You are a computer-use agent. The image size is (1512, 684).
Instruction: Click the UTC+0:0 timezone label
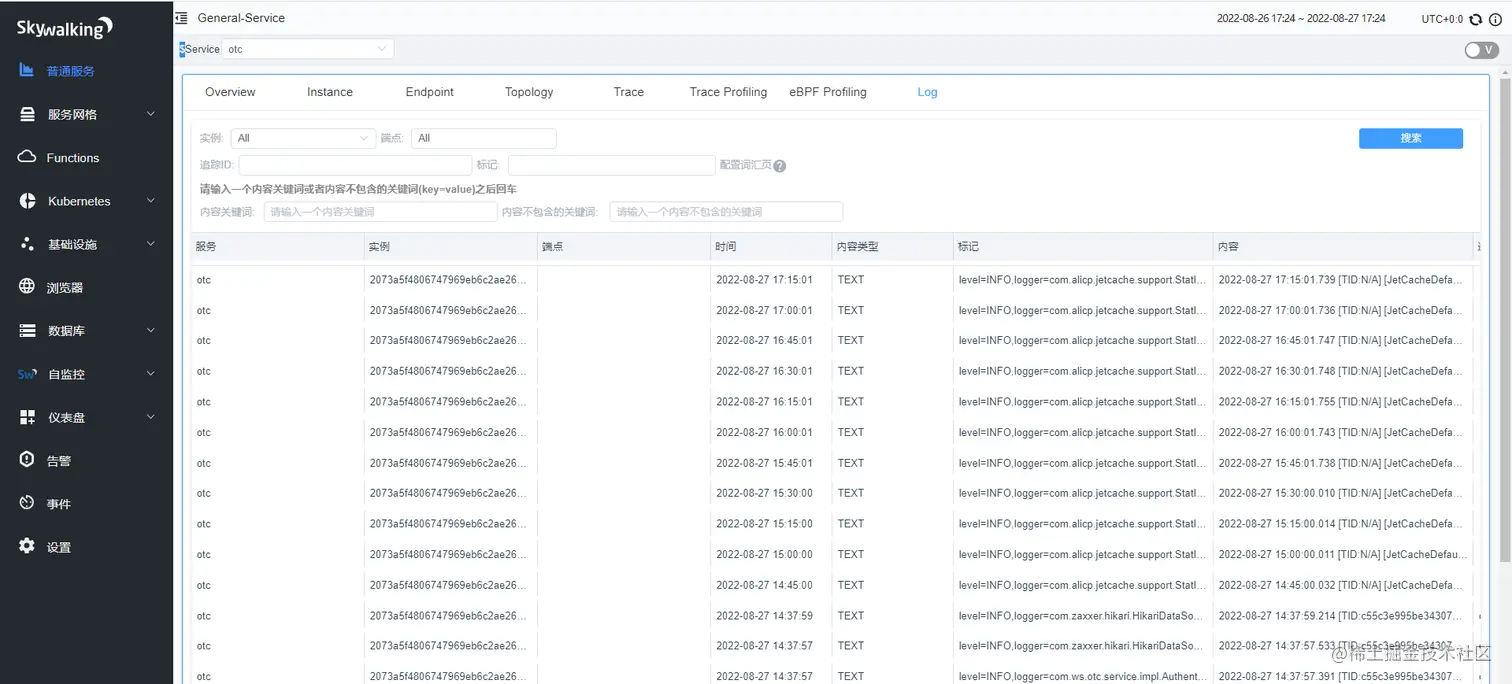pos(1442,19)
